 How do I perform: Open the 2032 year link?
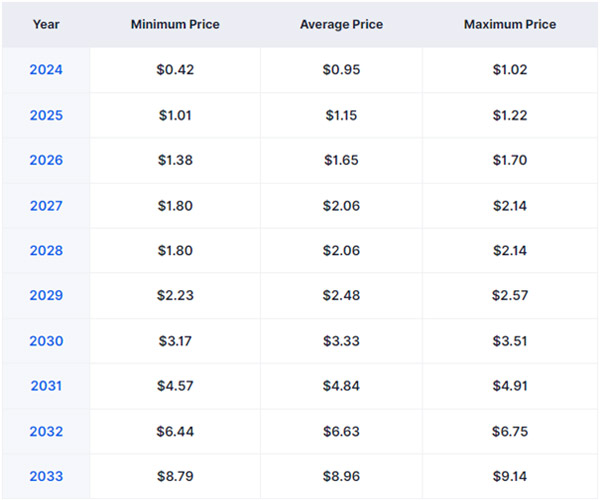pyautogui.click(x=46, y=432)
